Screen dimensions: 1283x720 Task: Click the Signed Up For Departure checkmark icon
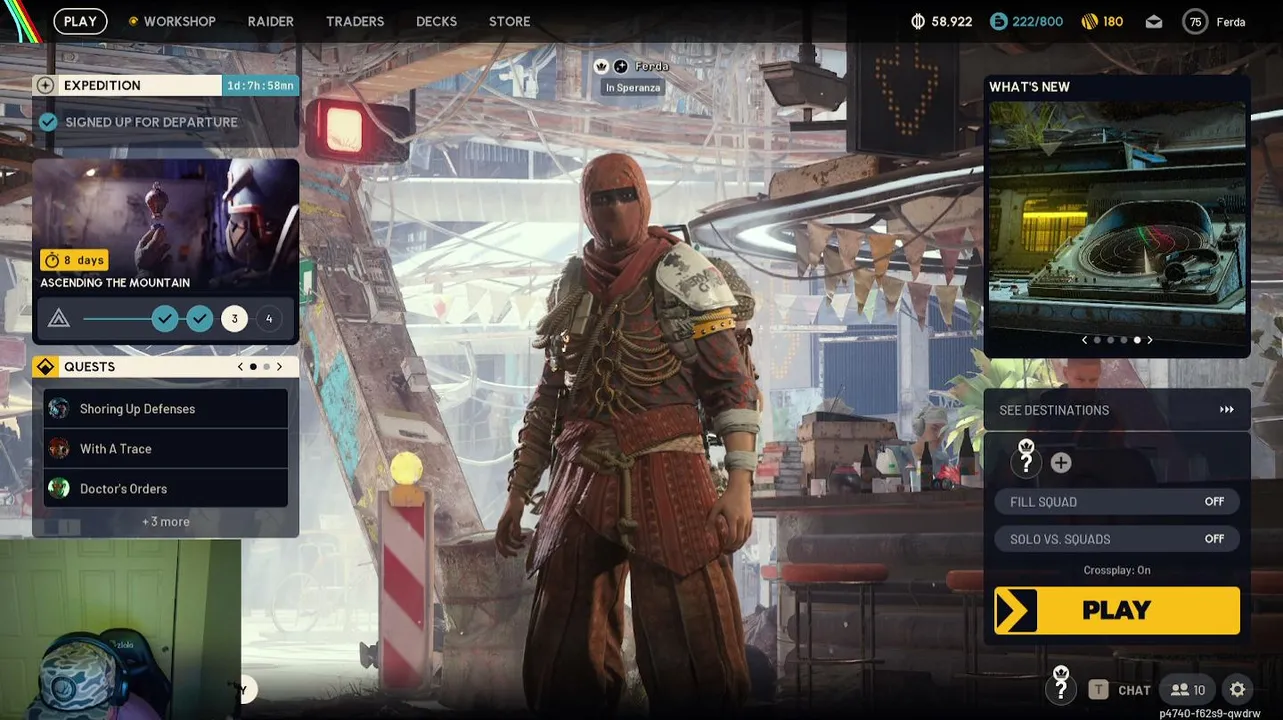click(48, 122)
